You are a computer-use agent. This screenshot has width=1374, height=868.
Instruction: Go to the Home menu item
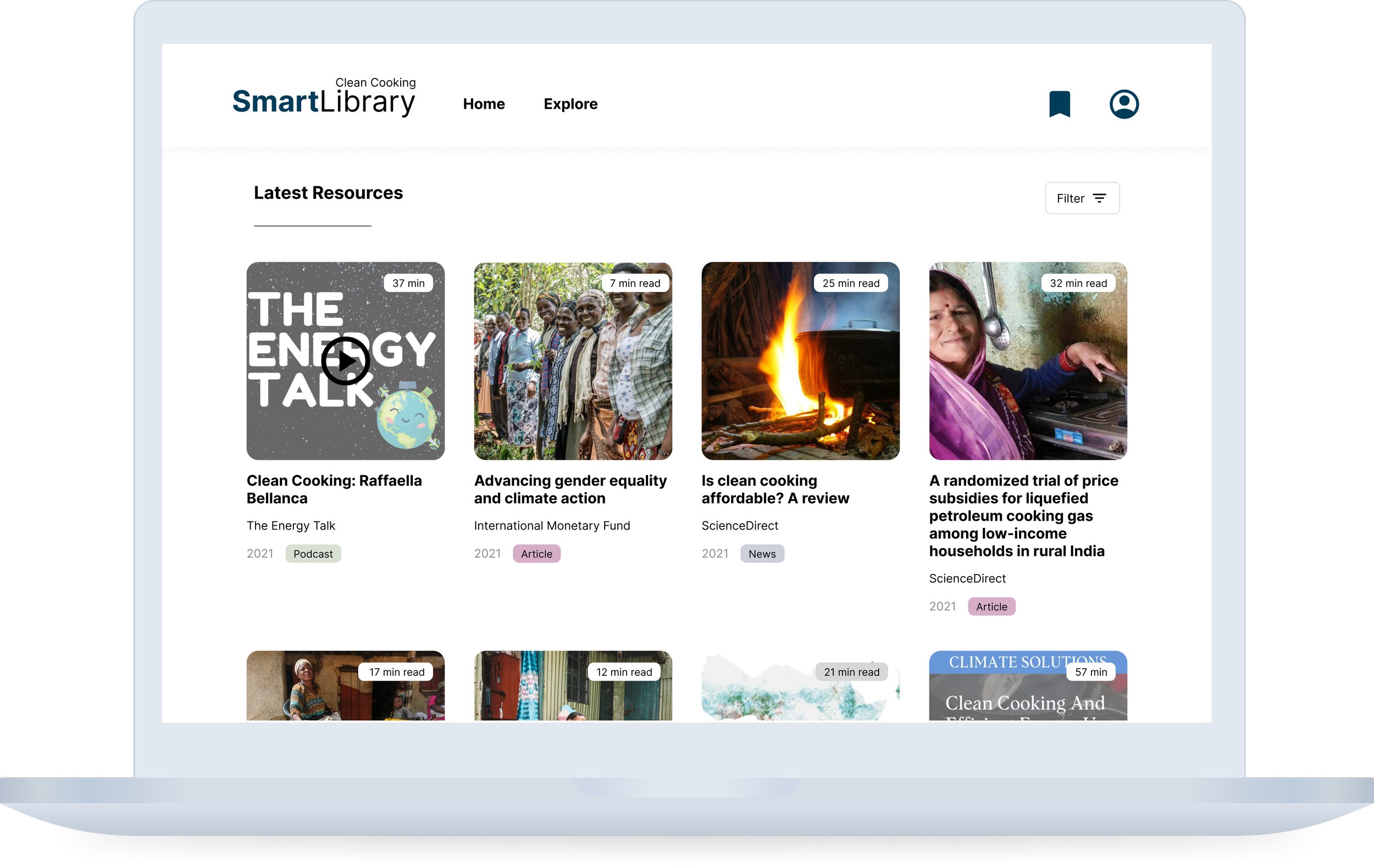[483, 104]
